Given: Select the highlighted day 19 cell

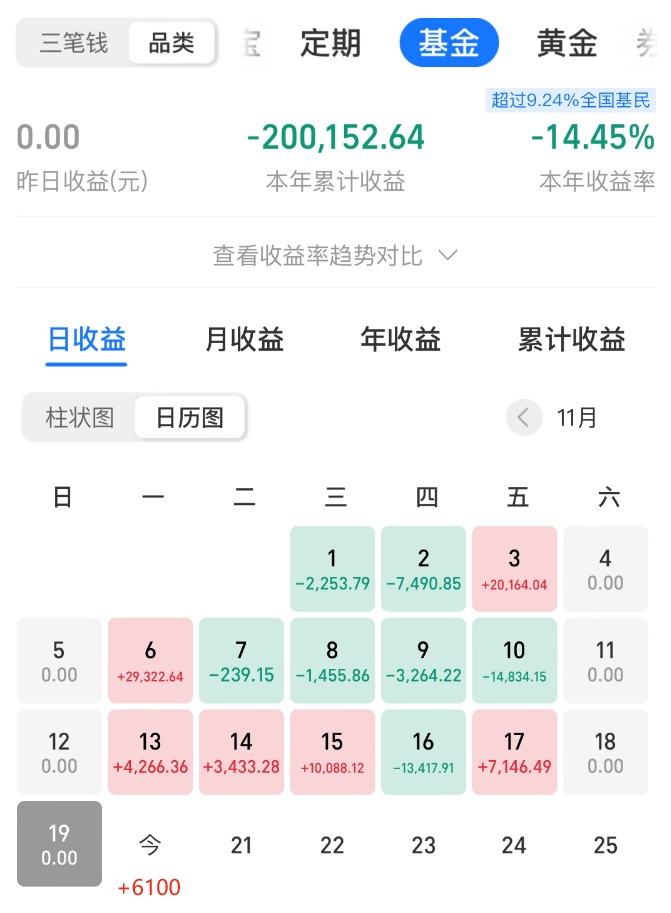Looking at the screenshot, I should [59, 844].
